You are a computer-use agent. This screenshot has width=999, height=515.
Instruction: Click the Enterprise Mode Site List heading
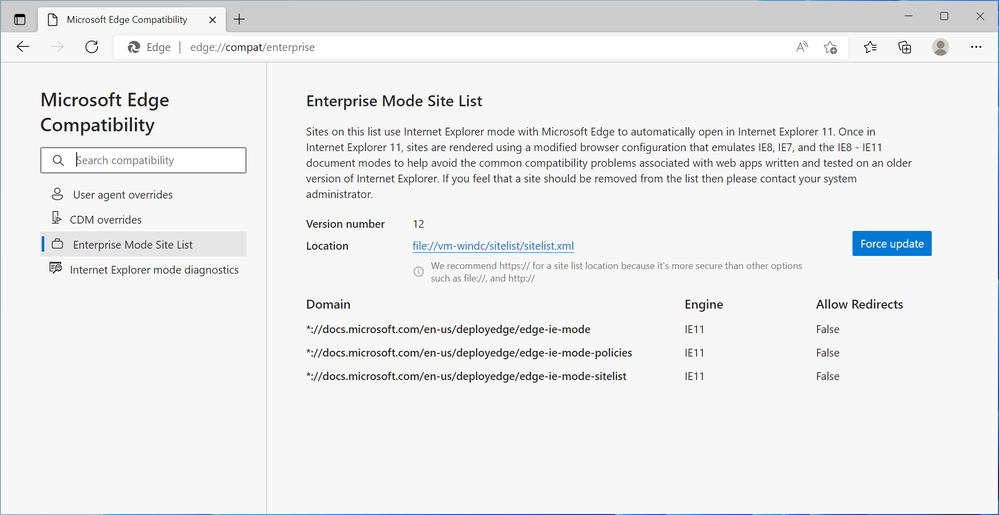pyautogui.click(x=394, y=101)
